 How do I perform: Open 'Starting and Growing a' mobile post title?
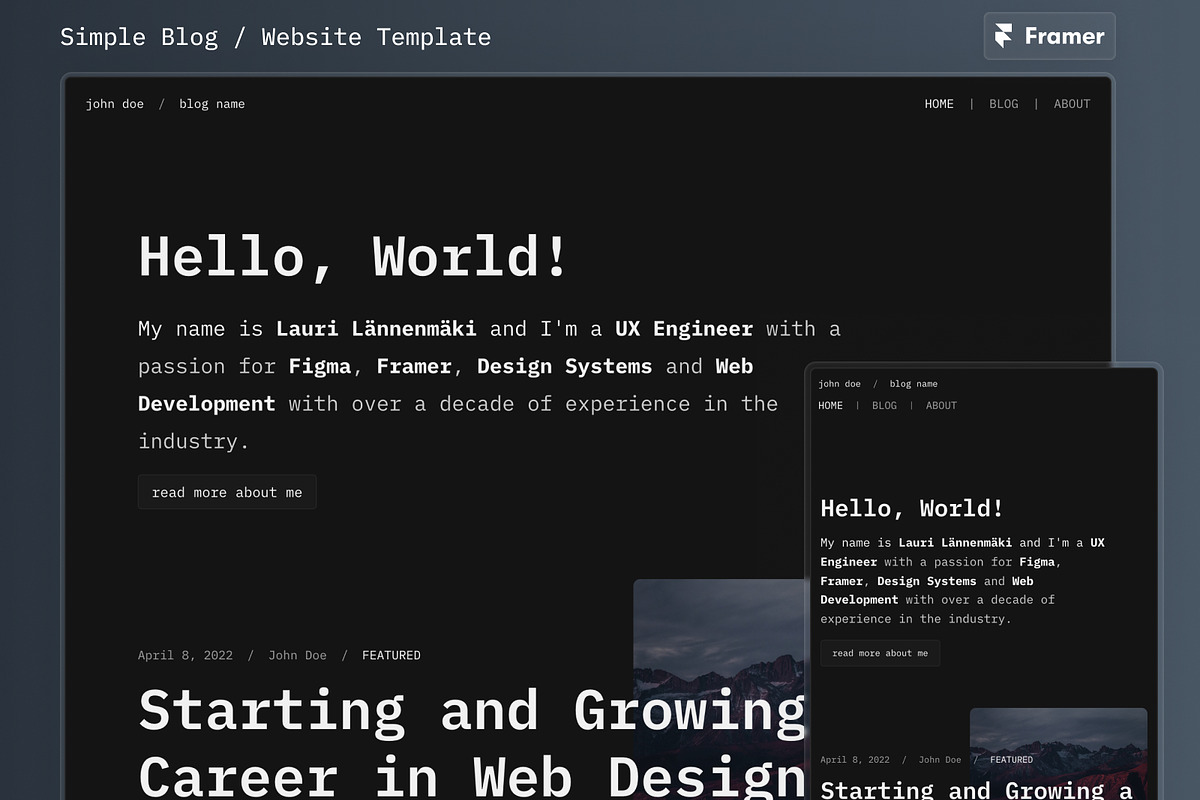tap(976, 790)
